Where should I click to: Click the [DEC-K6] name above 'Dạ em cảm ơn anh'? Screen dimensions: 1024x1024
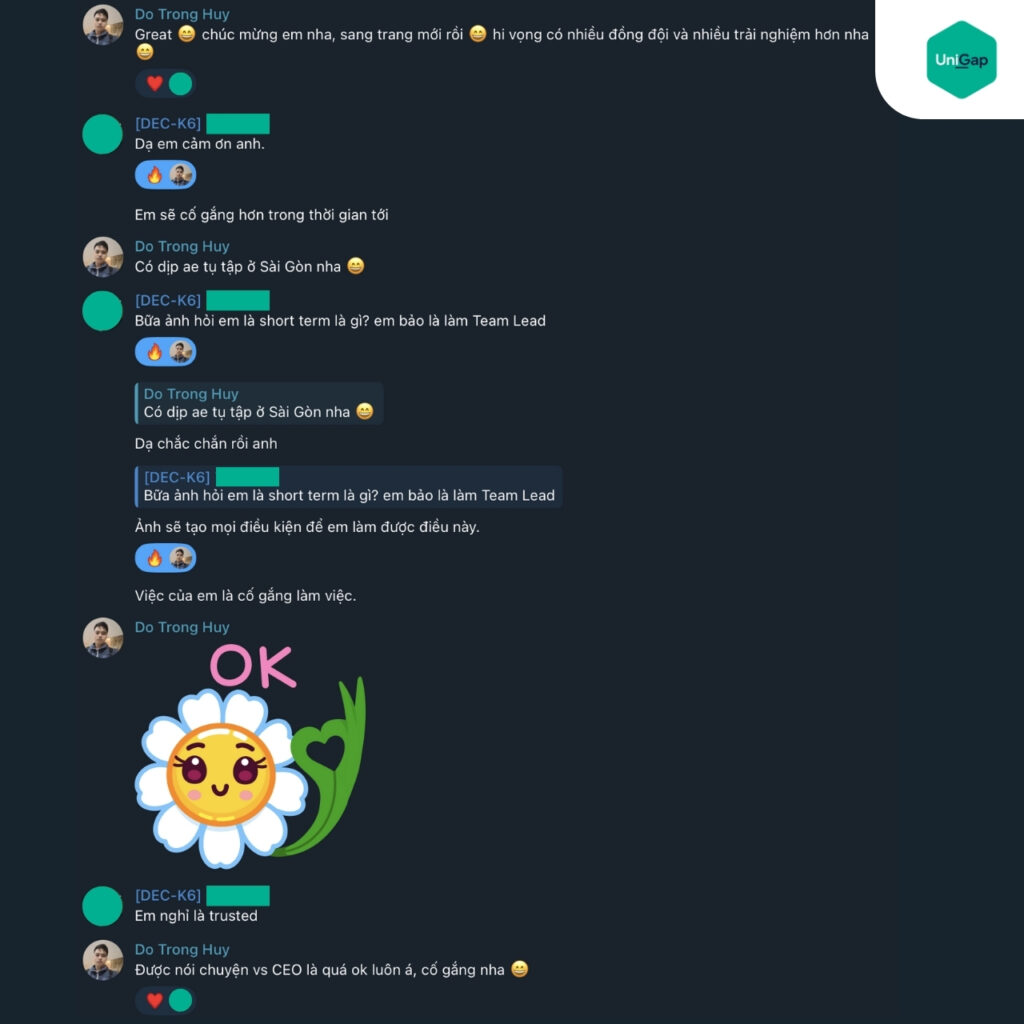168,123
